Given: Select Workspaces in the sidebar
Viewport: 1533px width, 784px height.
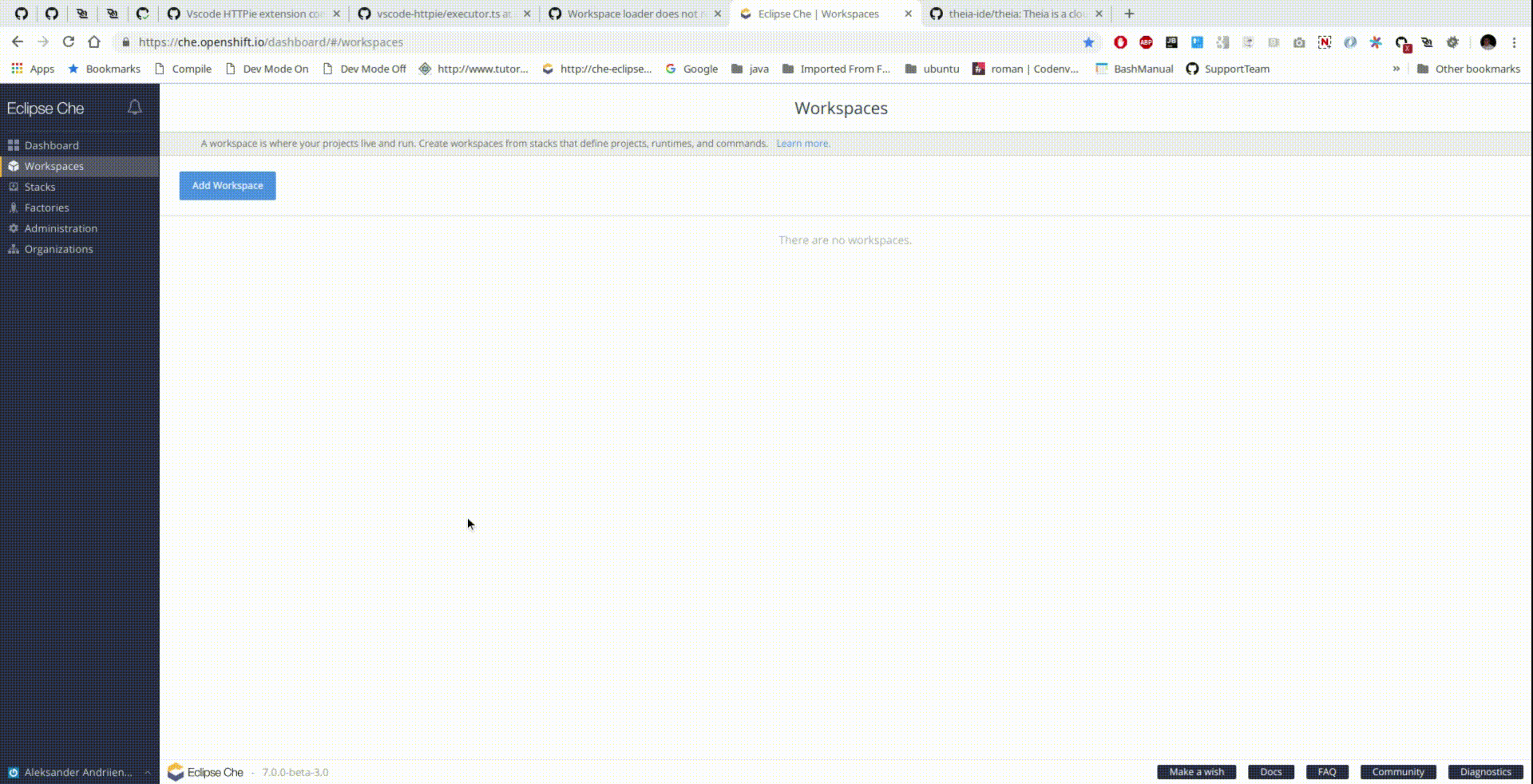Looking at the screenshot, I should coord(79,166).
